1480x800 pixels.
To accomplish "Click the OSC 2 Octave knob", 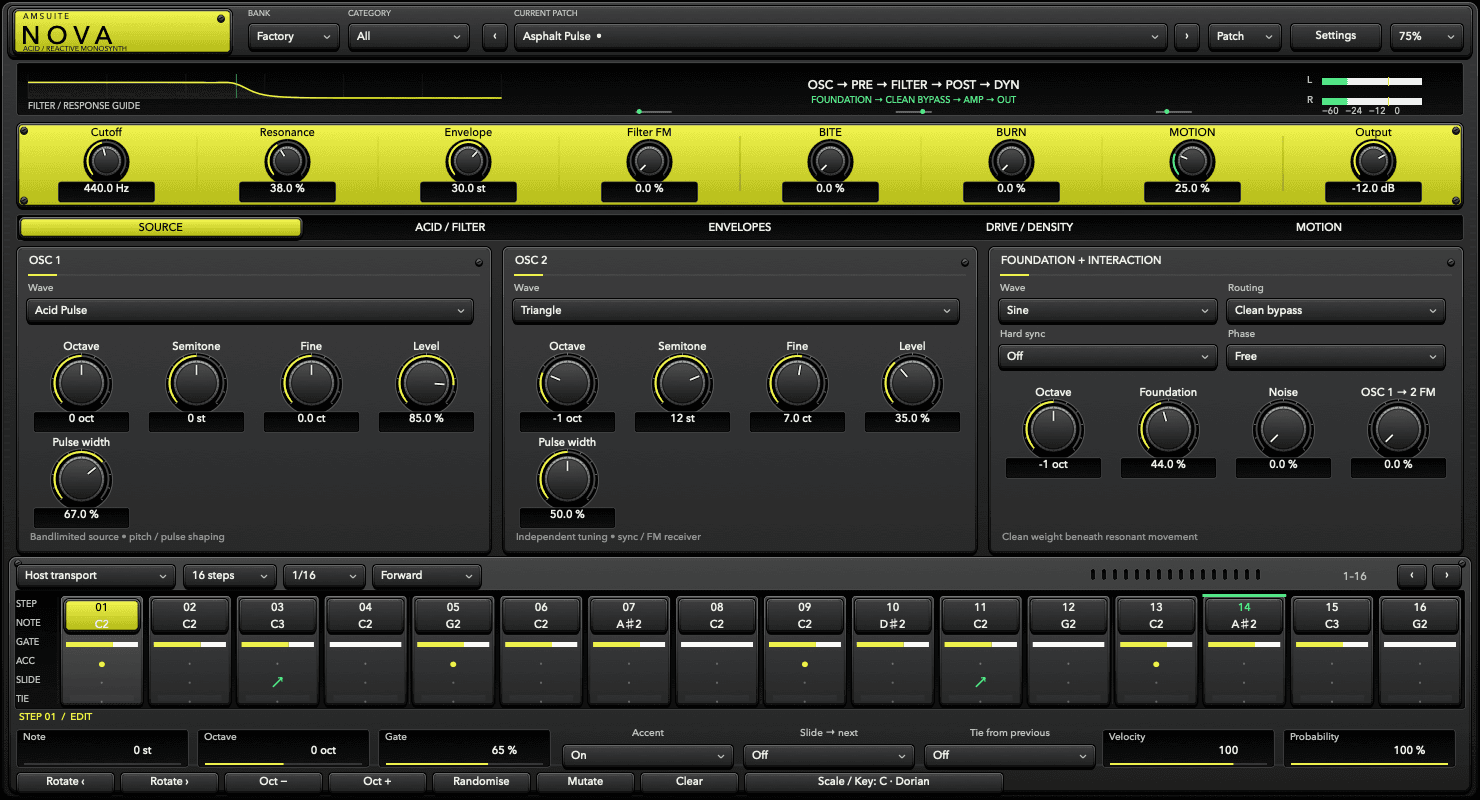I will coord(567,382).
